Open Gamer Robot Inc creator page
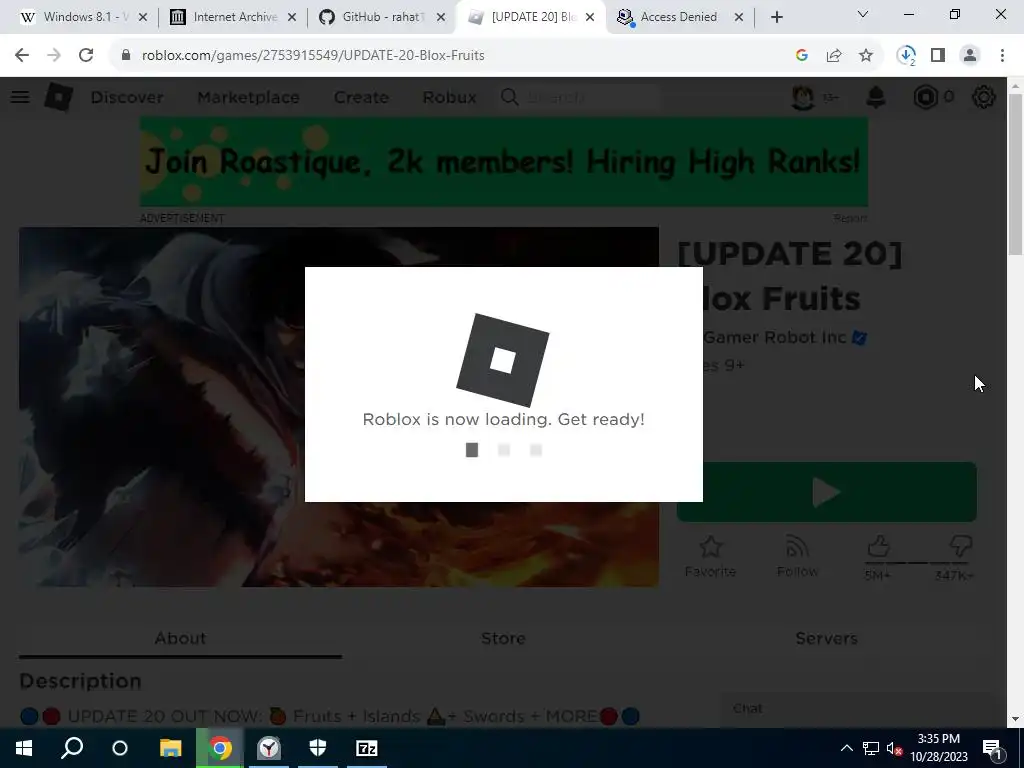The image size is (1024, 768). click(x=775, y=338)
